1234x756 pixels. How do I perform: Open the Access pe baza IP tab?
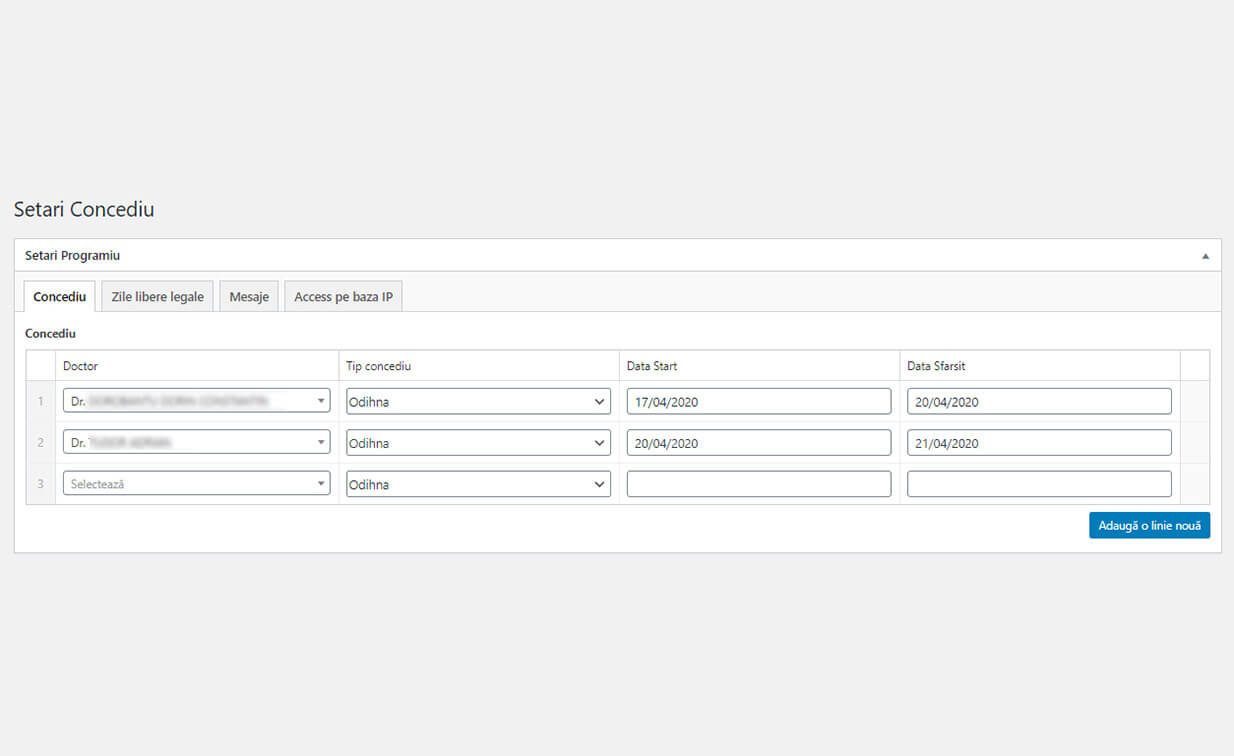point(343,297)
